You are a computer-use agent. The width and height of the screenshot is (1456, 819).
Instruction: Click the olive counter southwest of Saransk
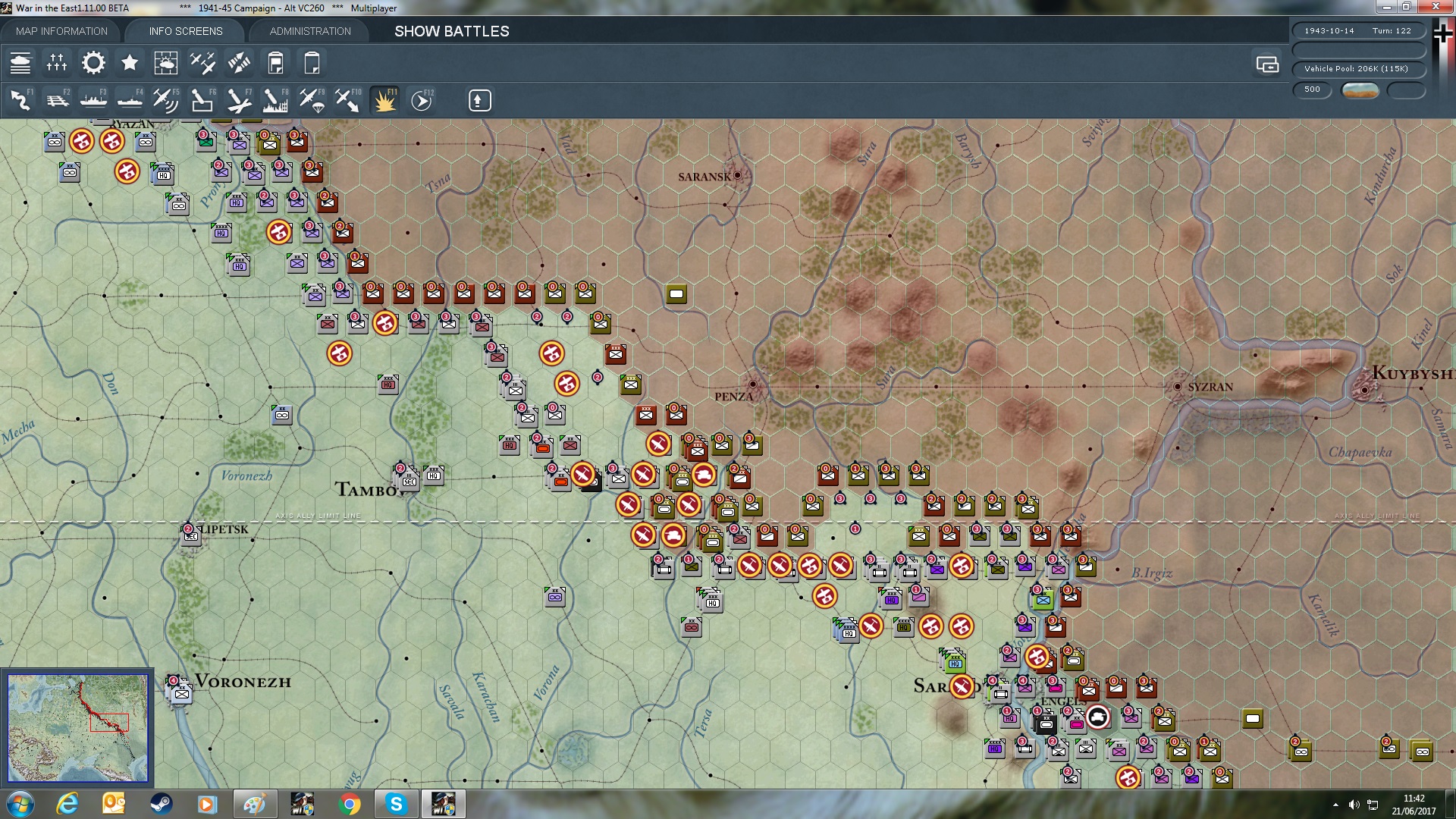[x=676, y=294]
